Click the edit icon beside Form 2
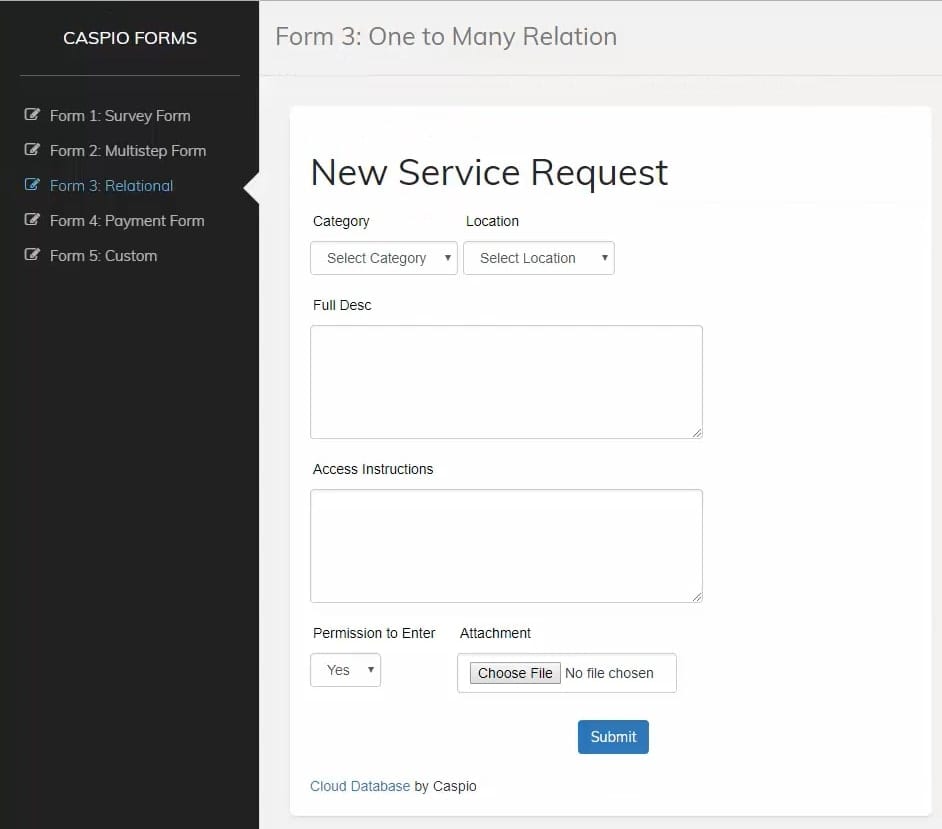 click(x=32, y=150)
